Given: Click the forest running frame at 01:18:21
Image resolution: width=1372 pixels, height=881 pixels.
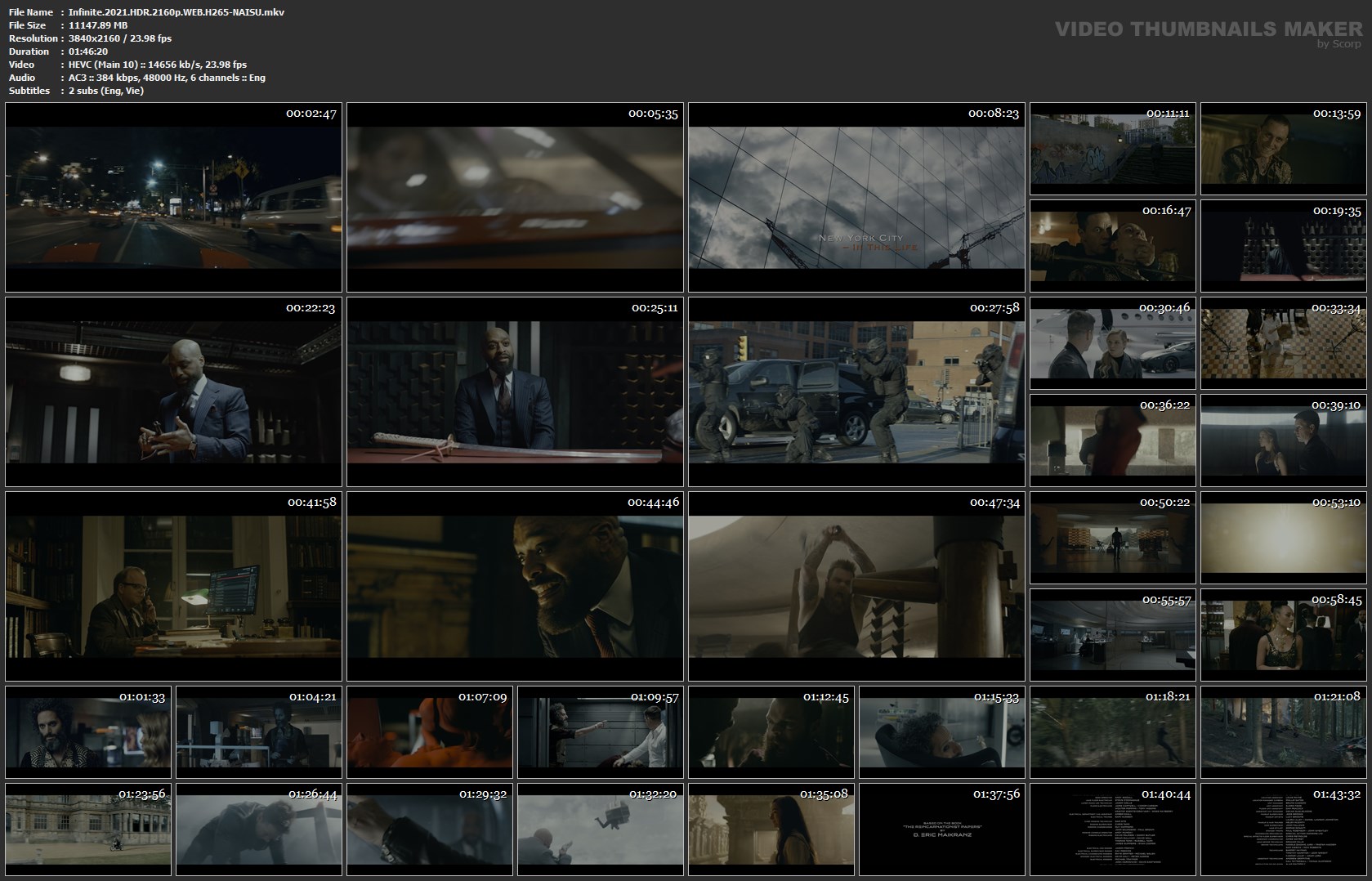Looking at the screenshot, I should [1113, 732].
